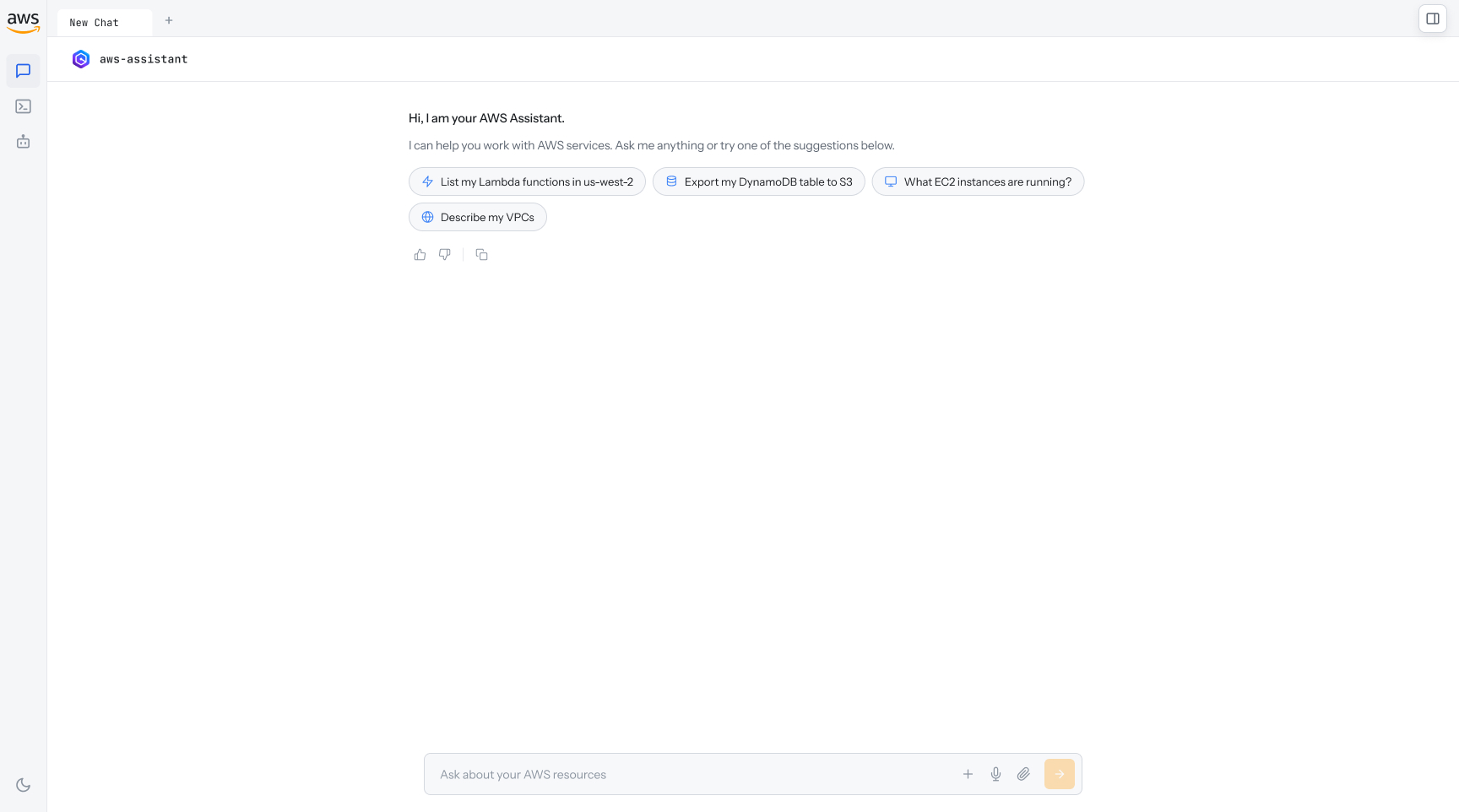This screenshot has height=812, width=1459.
Task: Start voice input with the microphone icon
Action: click(996, 774)
